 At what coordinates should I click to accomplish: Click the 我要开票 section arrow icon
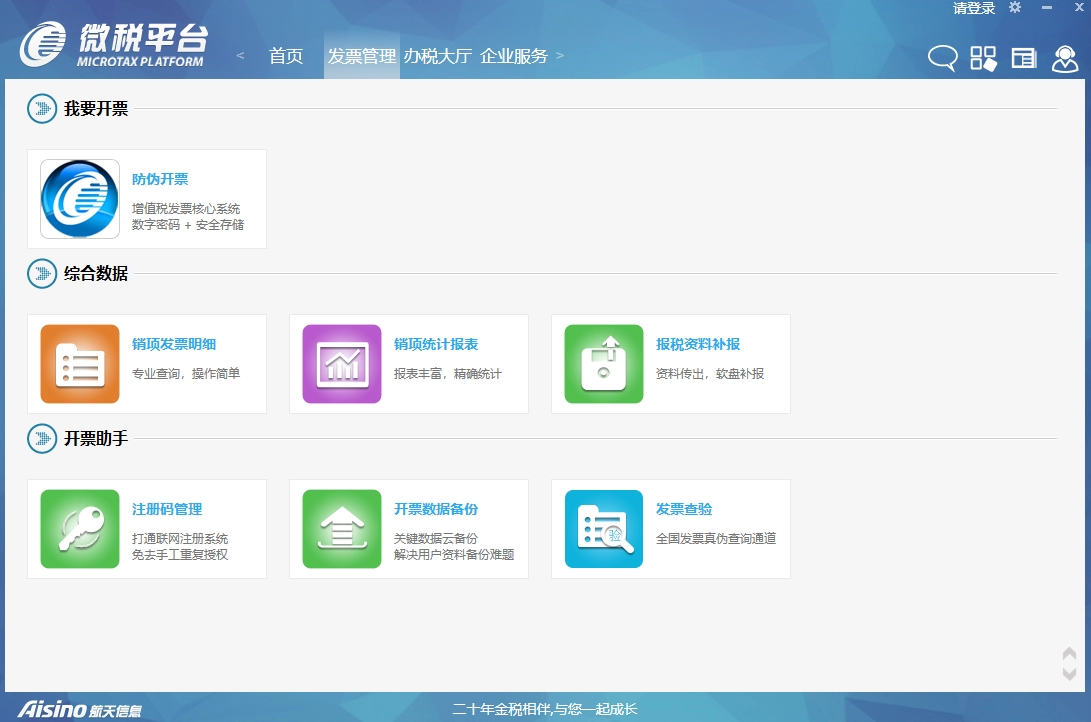[42, 109]
